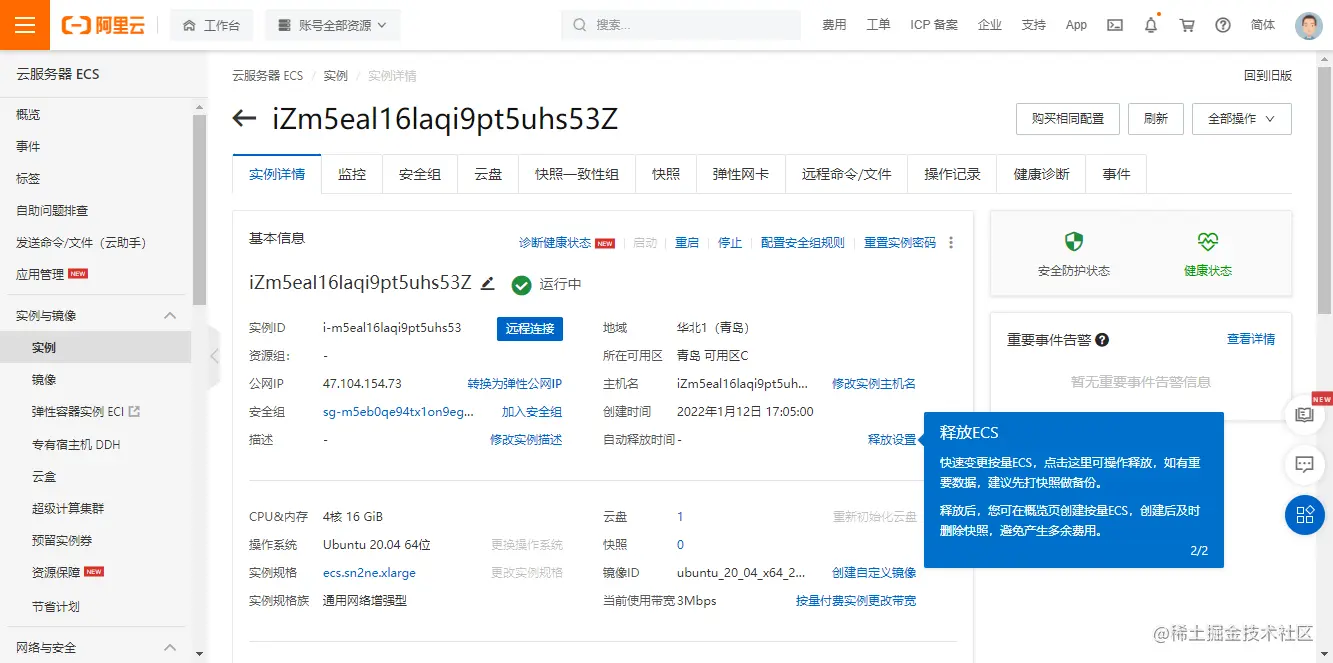Open more actions three-dot menu
The width and height of the screenshot is (1333, 663).
951,243
